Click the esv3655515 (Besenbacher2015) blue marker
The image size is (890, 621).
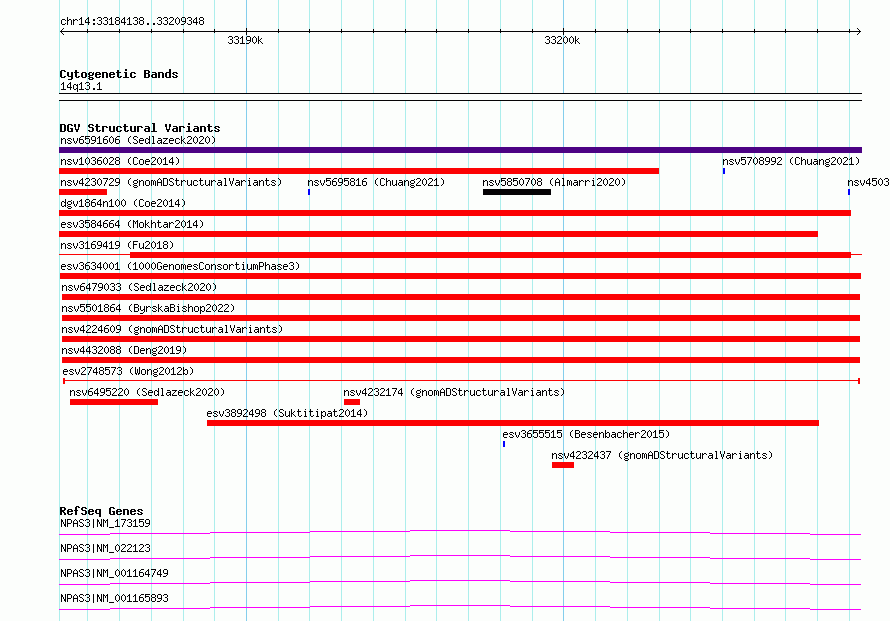(x=503, y=444)
